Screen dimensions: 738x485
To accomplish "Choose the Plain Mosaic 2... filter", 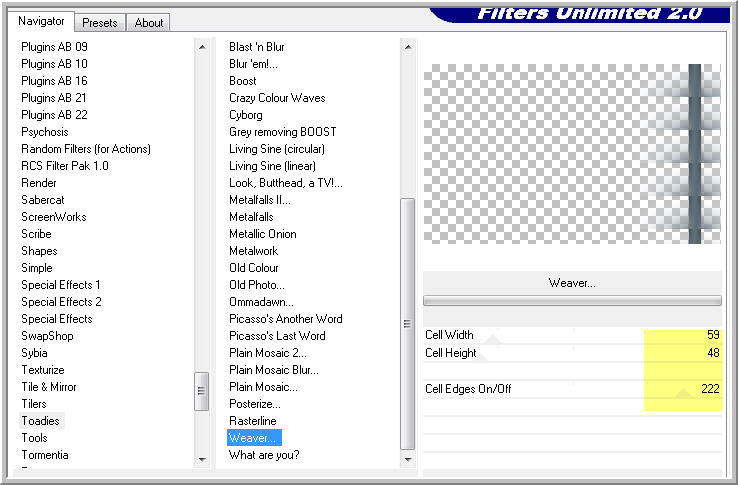I will pyautogui.click(x=268, y=353).
